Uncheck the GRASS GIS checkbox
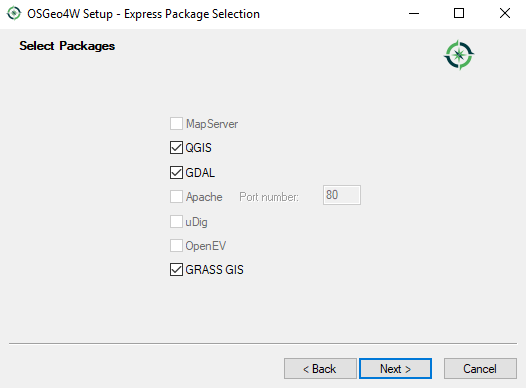526x388 pixels. (176, 269)
